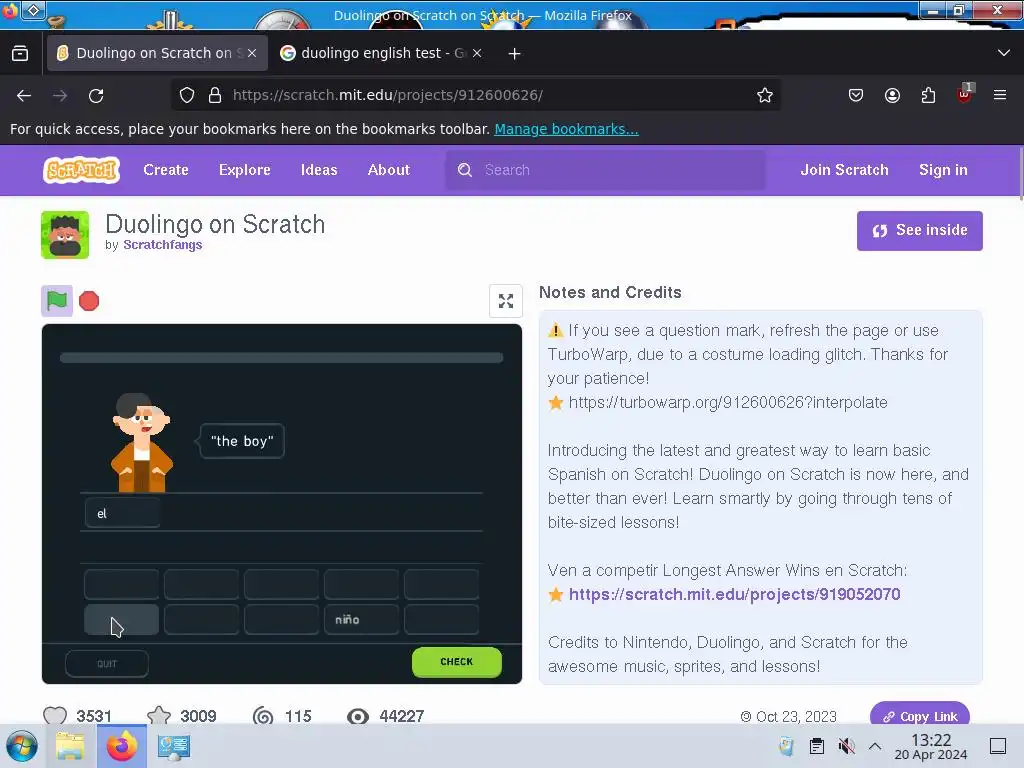Screen dimensions: 1024x768
Task: Go back to previous page
Action: pyautogui.click(x=24, y=95)
